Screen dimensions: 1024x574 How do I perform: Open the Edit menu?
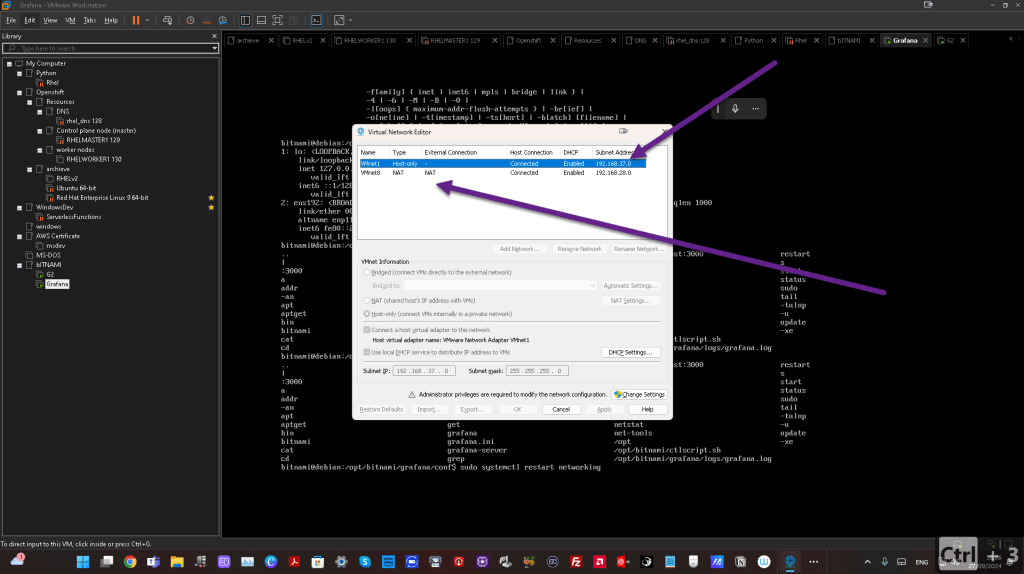(x=29, y=20)
